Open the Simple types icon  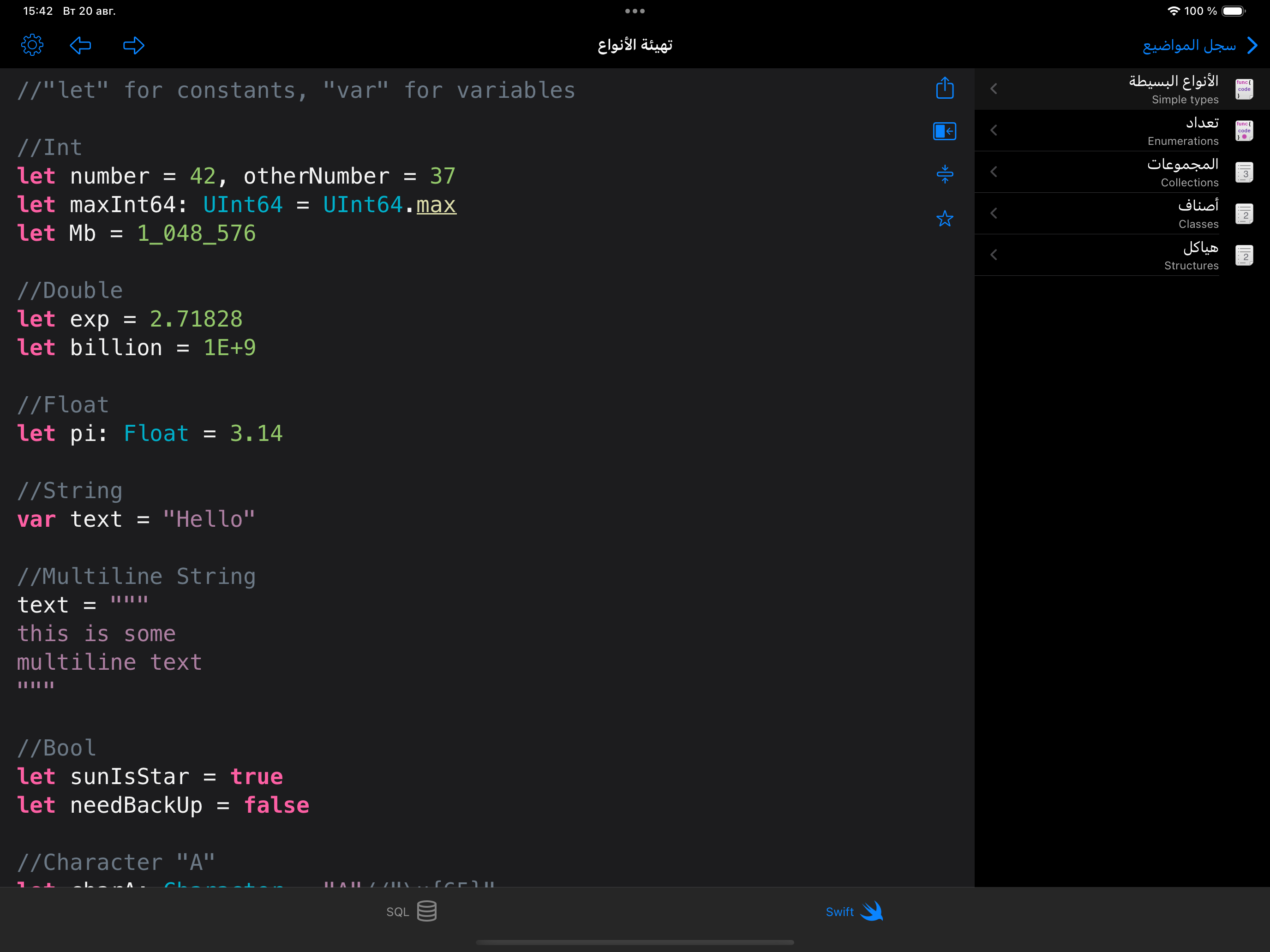click(1244, 89)
